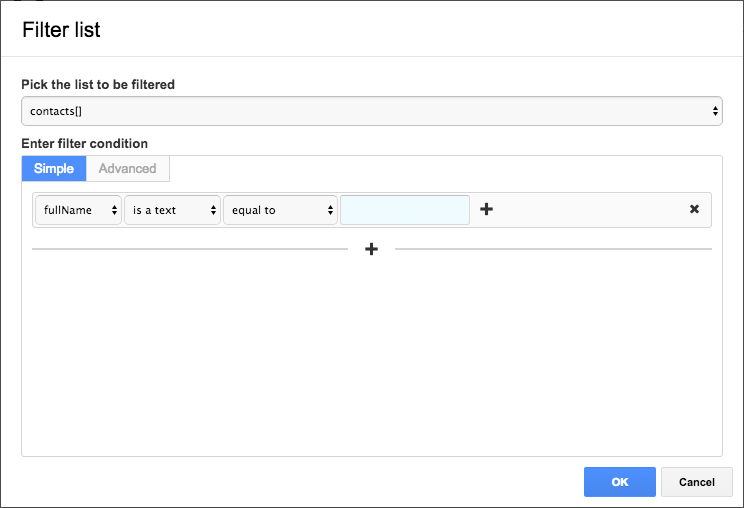
Task: Switch to the Simple tab
Action: [54, 169]
